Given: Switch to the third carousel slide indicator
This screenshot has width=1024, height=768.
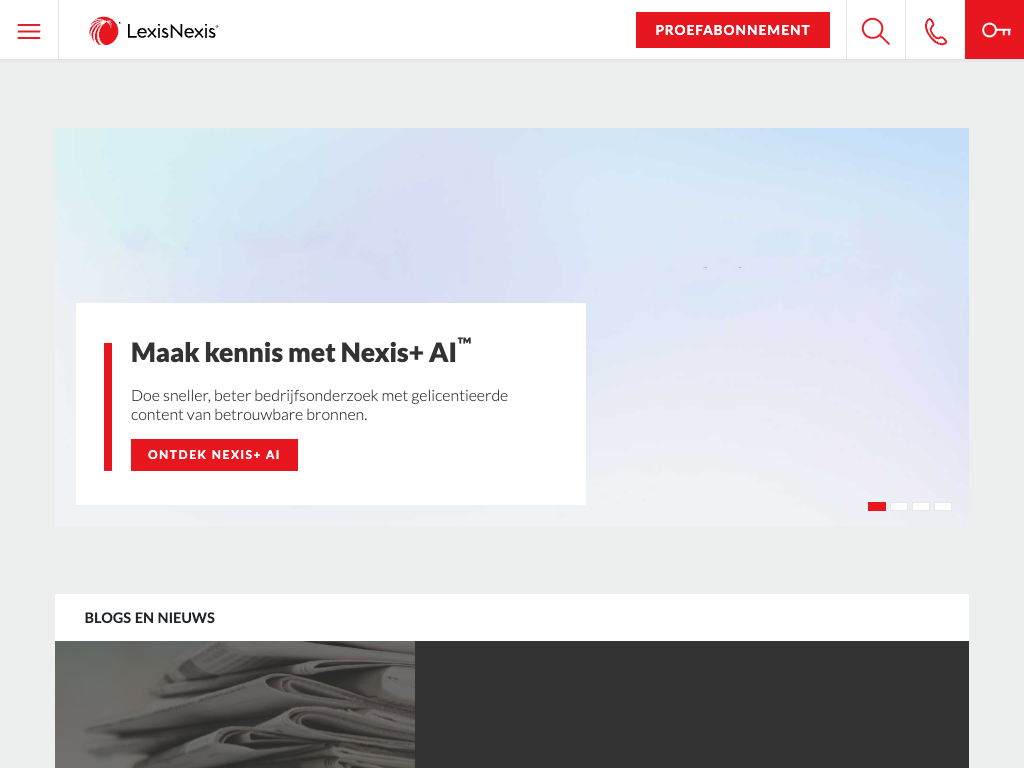Looking at the screenshot, I should tap(921, 507).
